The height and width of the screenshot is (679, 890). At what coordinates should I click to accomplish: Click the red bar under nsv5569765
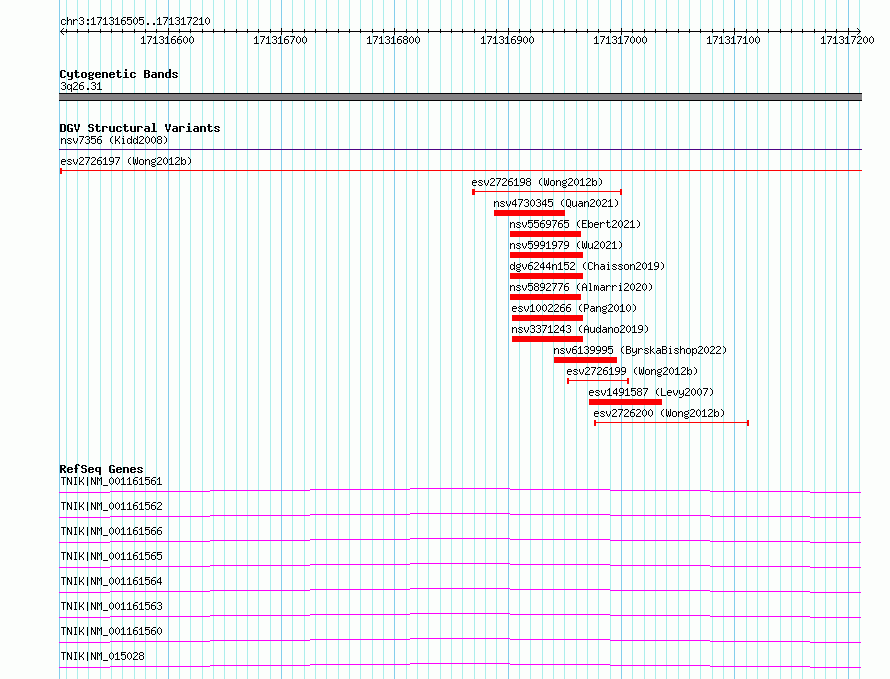click(545, 234)
